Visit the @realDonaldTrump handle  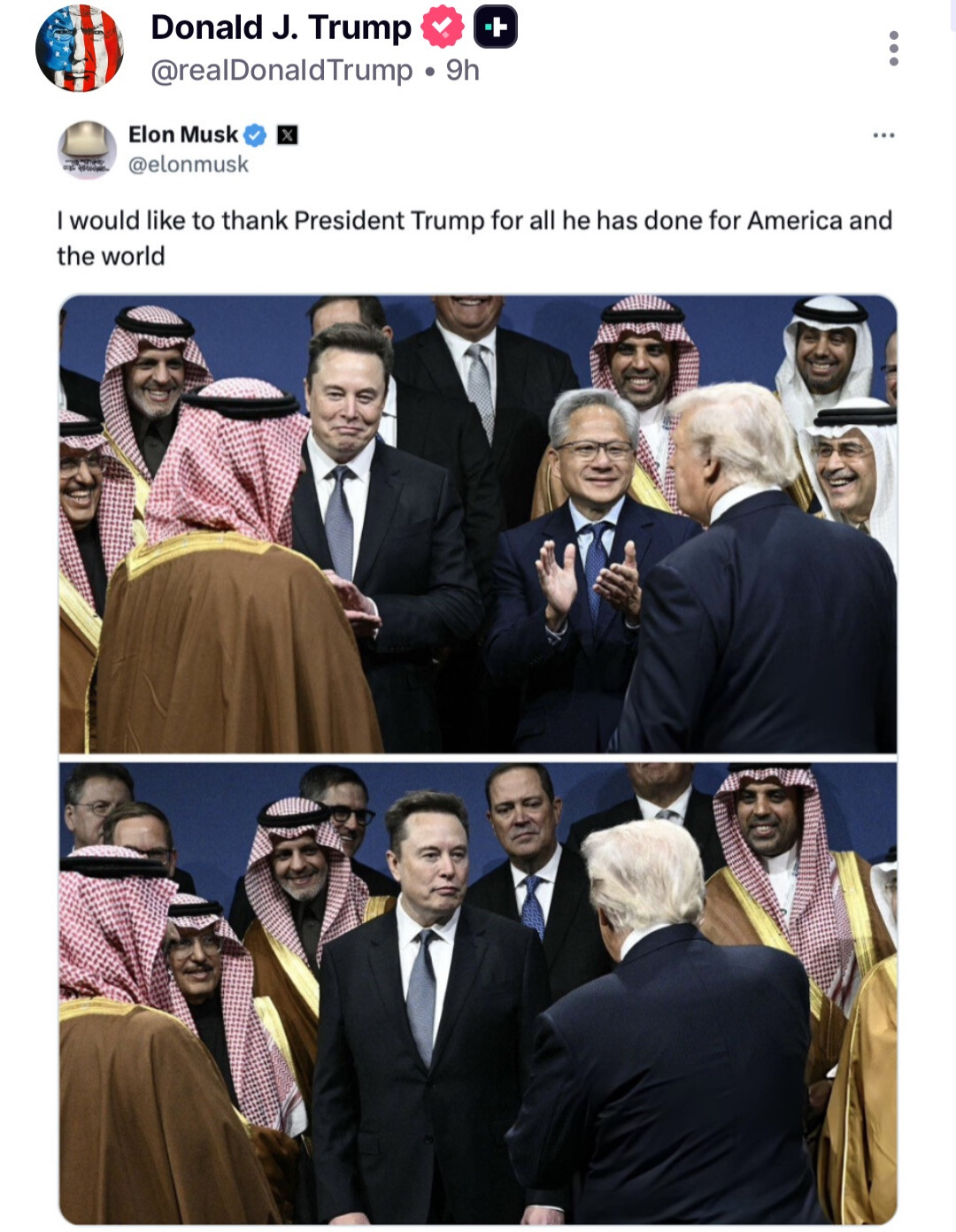coord(281,70)
